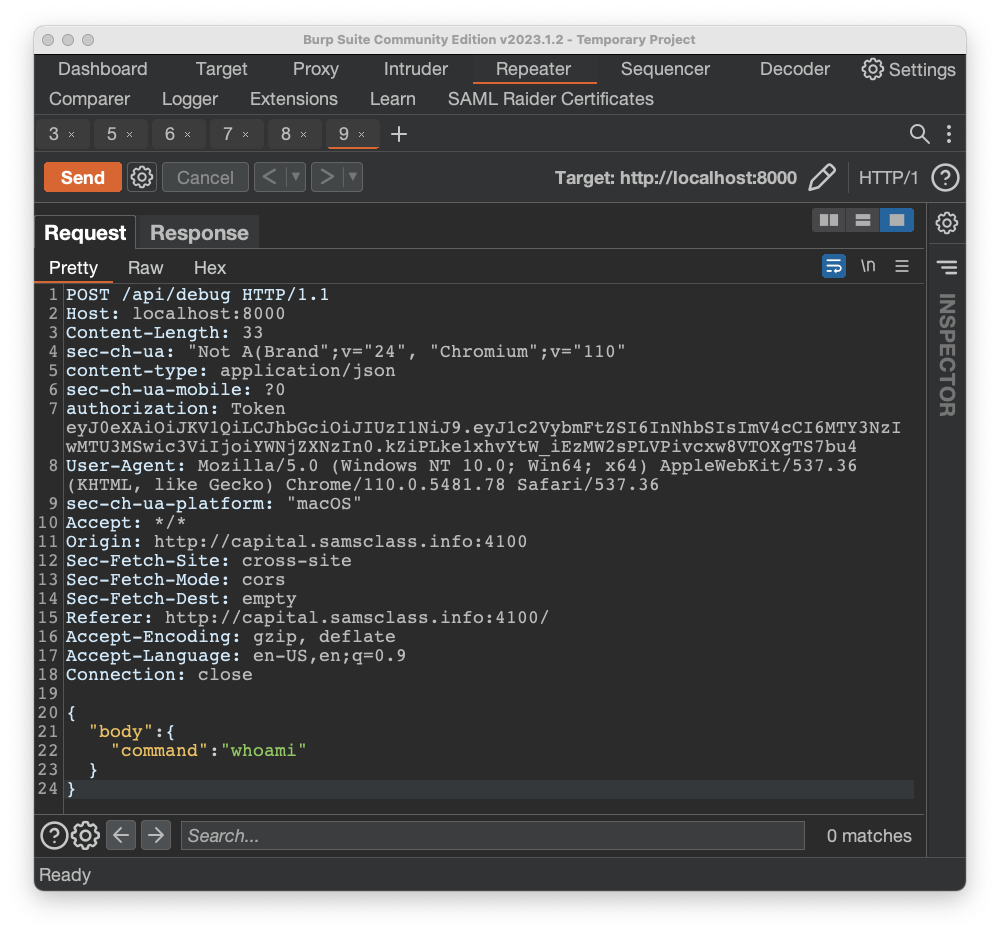1000x933 pixels.
Task: Click inside the Search input field
Action: pos(492,836)
